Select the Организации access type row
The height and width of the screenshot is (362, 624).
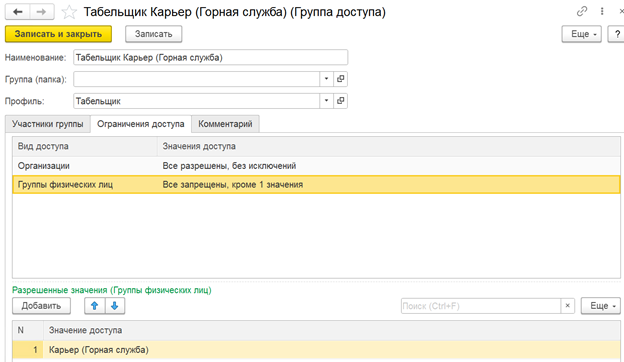click(x=316, y=165)
